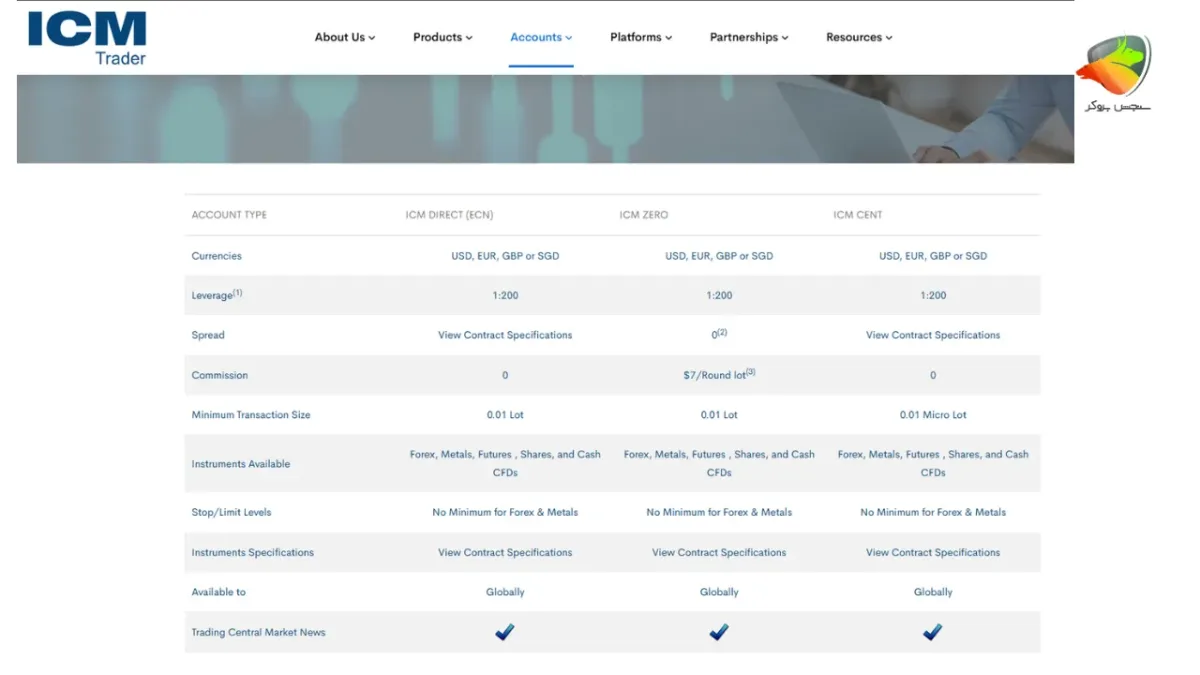Viewport: 1200px width, 675px height.
Task: Open ICM CENT Spread View Contract Specifications
Action: [x=933, y=335]
